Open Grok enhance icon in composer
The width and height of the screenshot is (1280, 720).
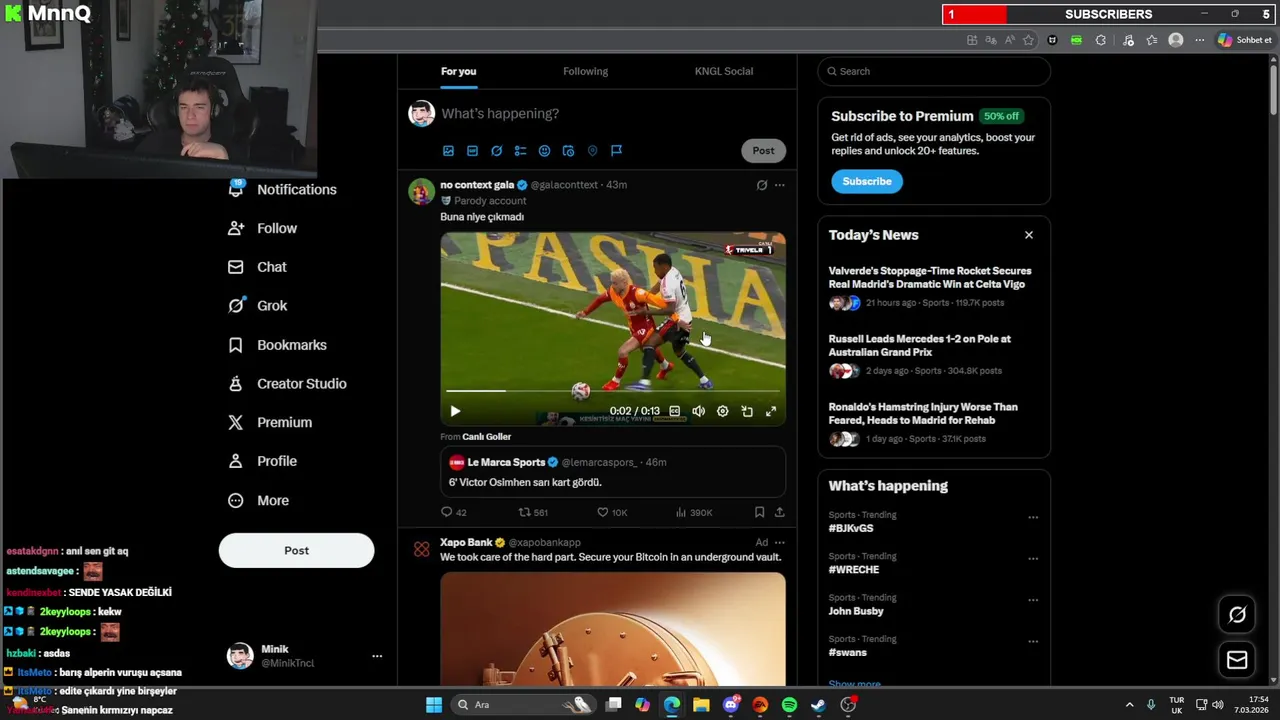point(496,151)
